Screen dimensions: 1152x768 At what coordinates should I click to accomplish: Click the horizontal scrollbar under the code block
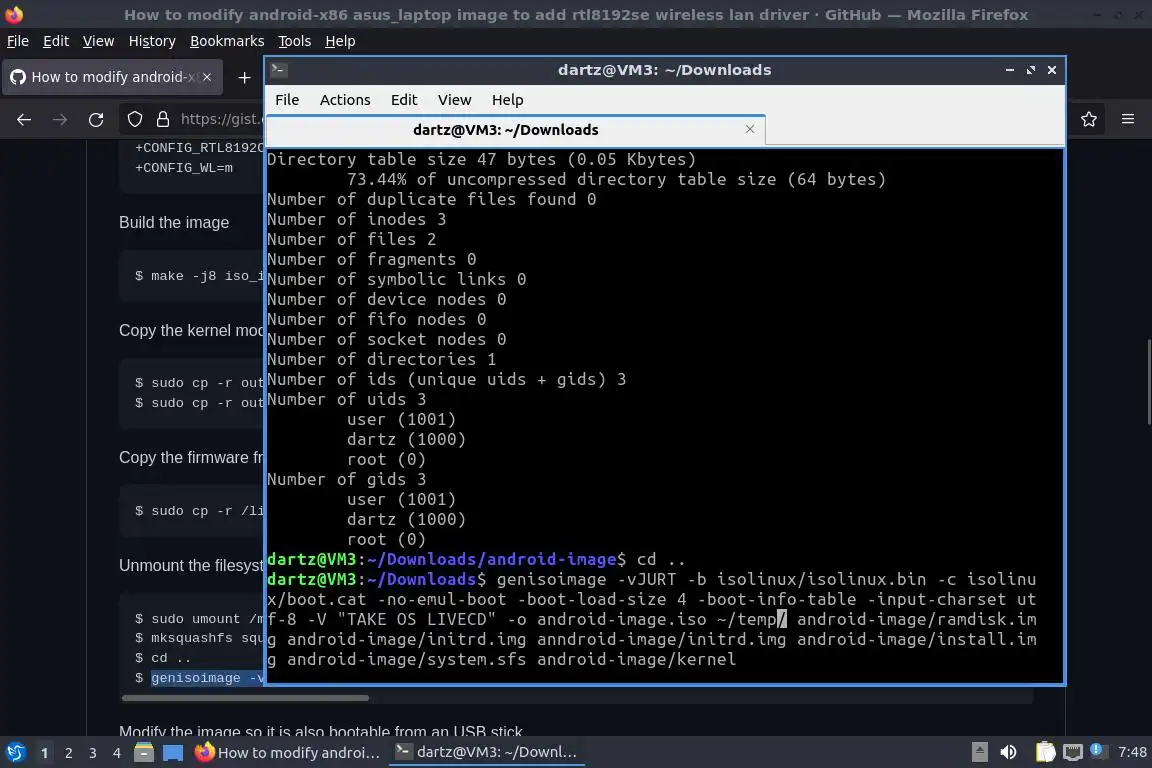(245, 698)
